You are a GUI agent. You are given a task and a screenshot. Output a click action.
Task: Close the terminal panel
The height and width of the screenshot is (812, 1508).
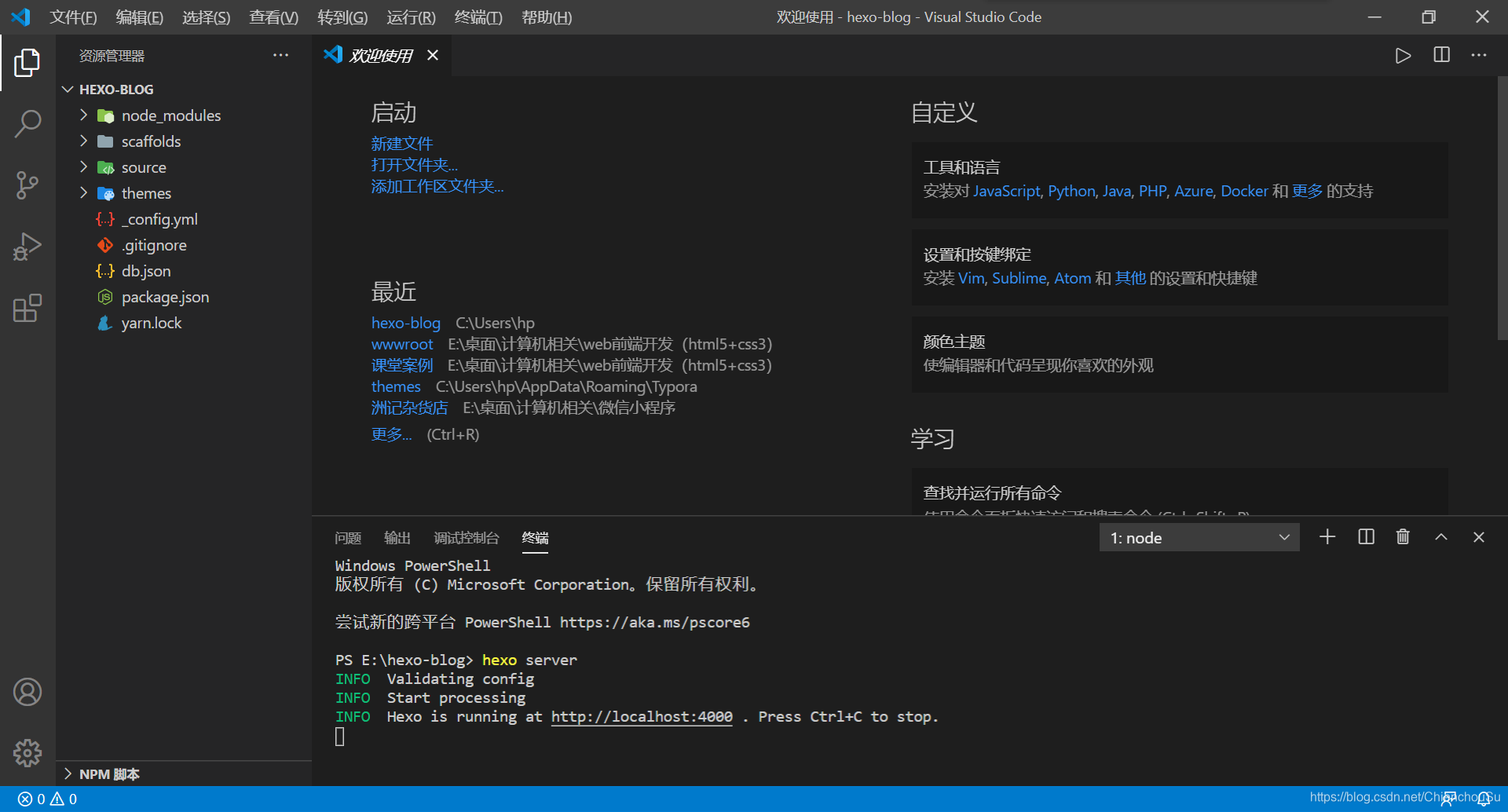(1479, 537)
